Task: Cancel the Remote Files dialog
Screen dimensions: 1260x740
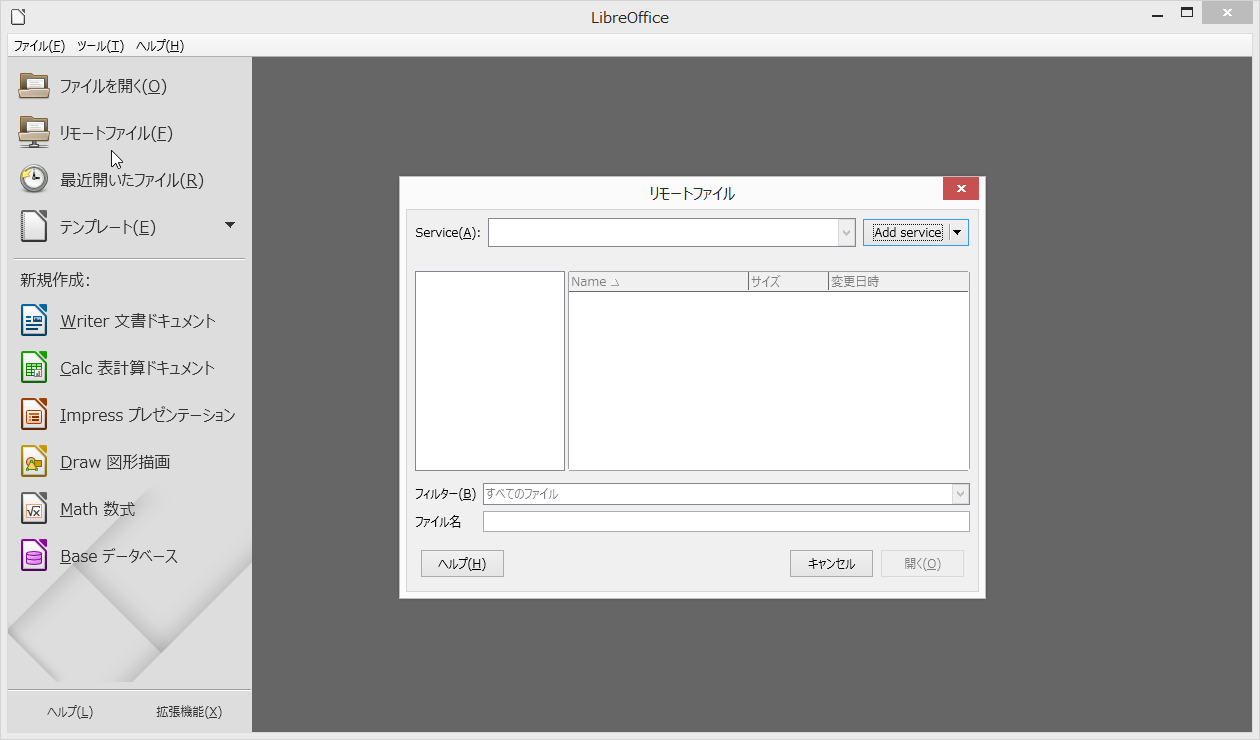Action: click(x=831, y=563)
